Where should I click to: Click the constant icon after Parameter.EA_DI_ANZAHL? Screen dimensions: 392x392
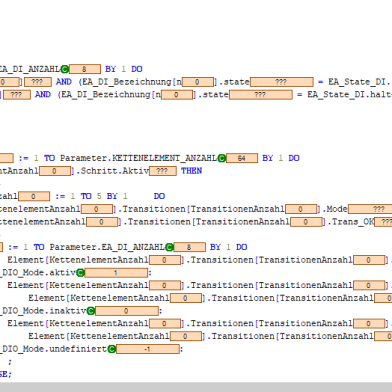(169, 247)
